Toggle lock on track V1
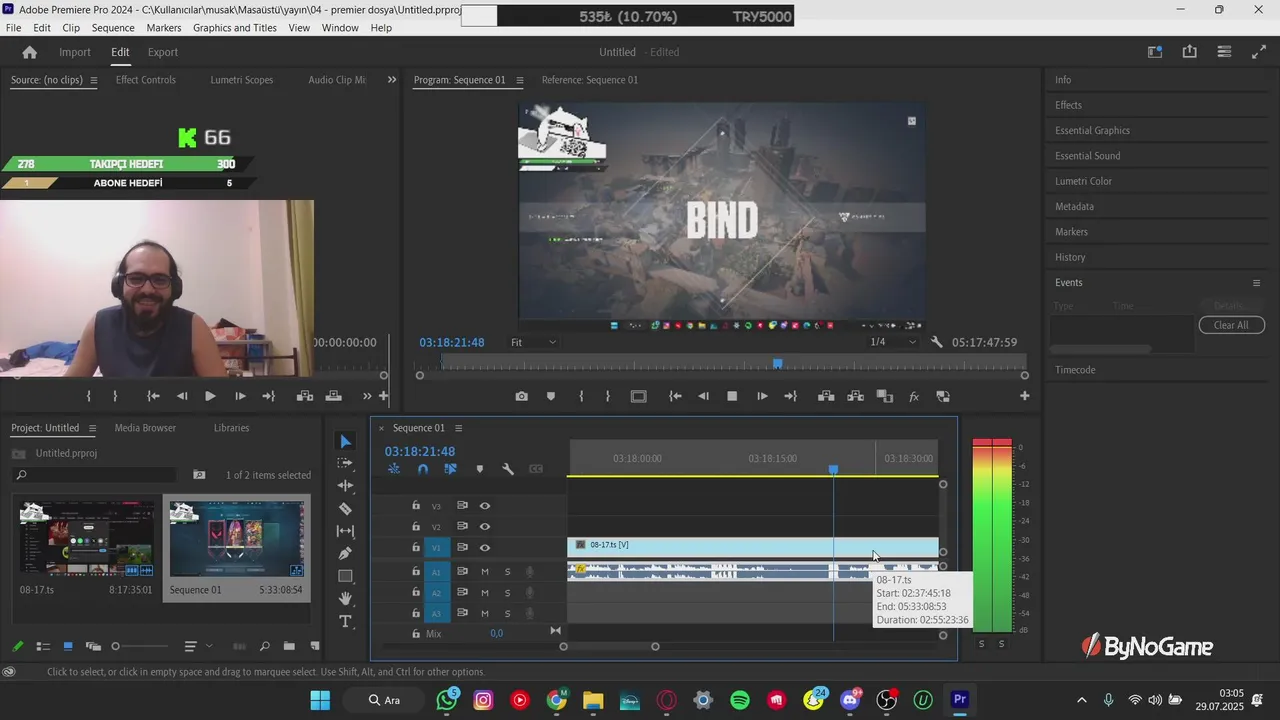1280x720 pixels. coord(416,547)
